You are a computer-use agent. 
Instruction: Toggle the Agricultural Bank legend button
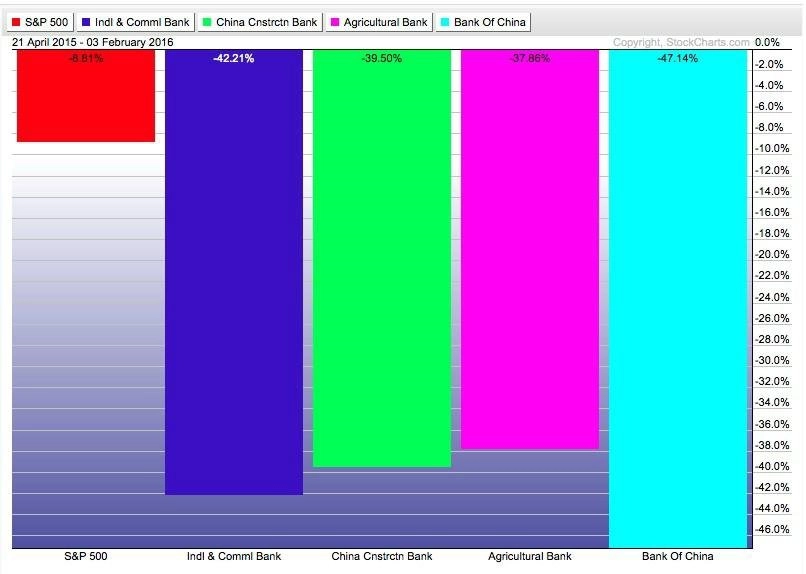[379, 22]
